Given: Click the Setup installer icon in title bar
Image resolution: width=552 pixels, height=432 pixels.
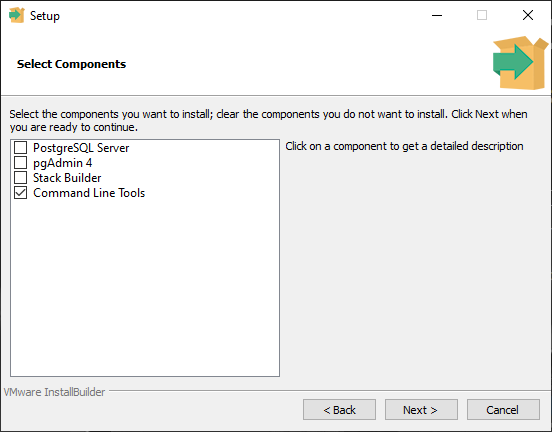Looking at the screenshot, I should [x=17, y=15].
